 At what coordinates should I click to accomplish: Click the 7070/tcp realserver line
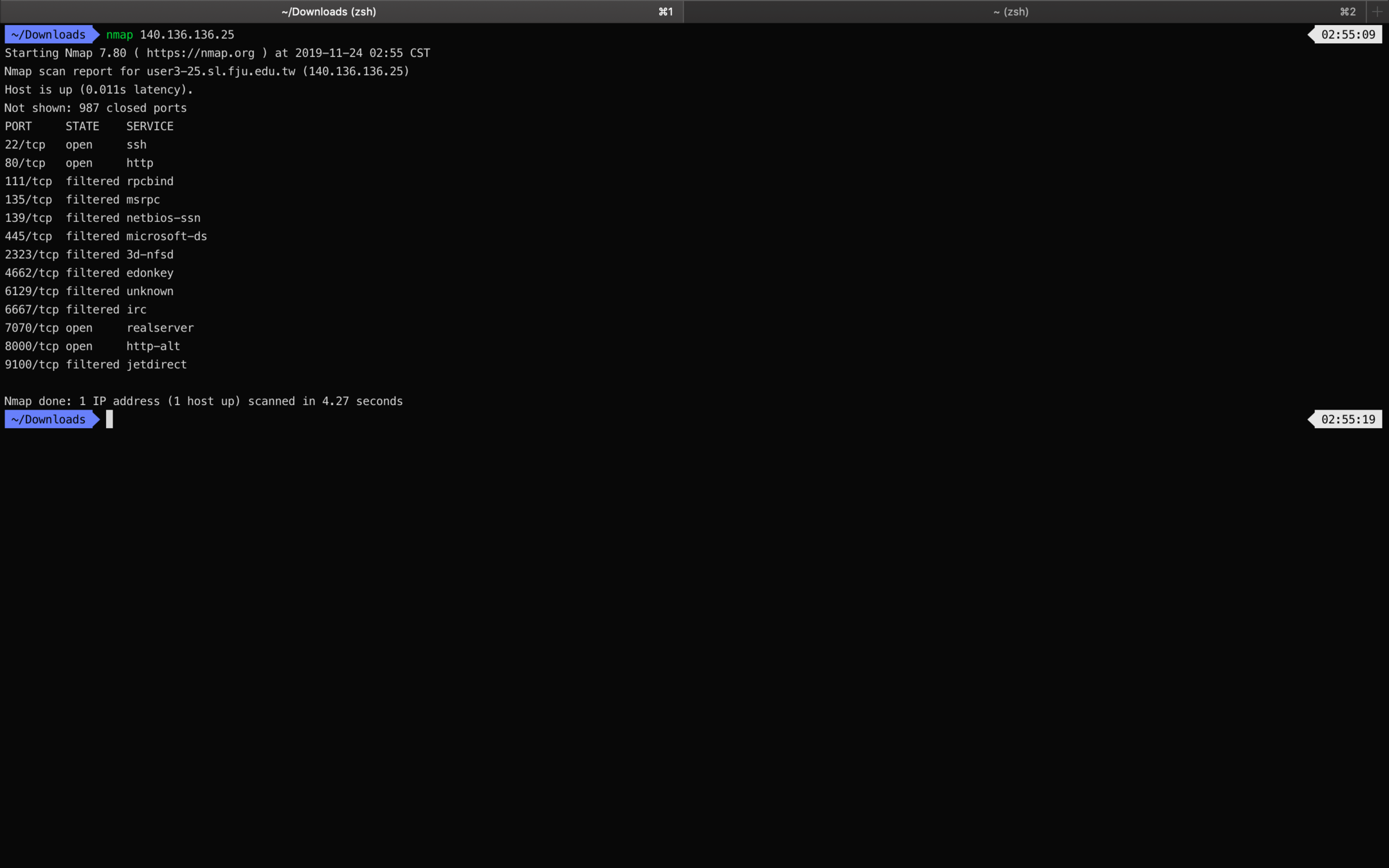(98, 328)
